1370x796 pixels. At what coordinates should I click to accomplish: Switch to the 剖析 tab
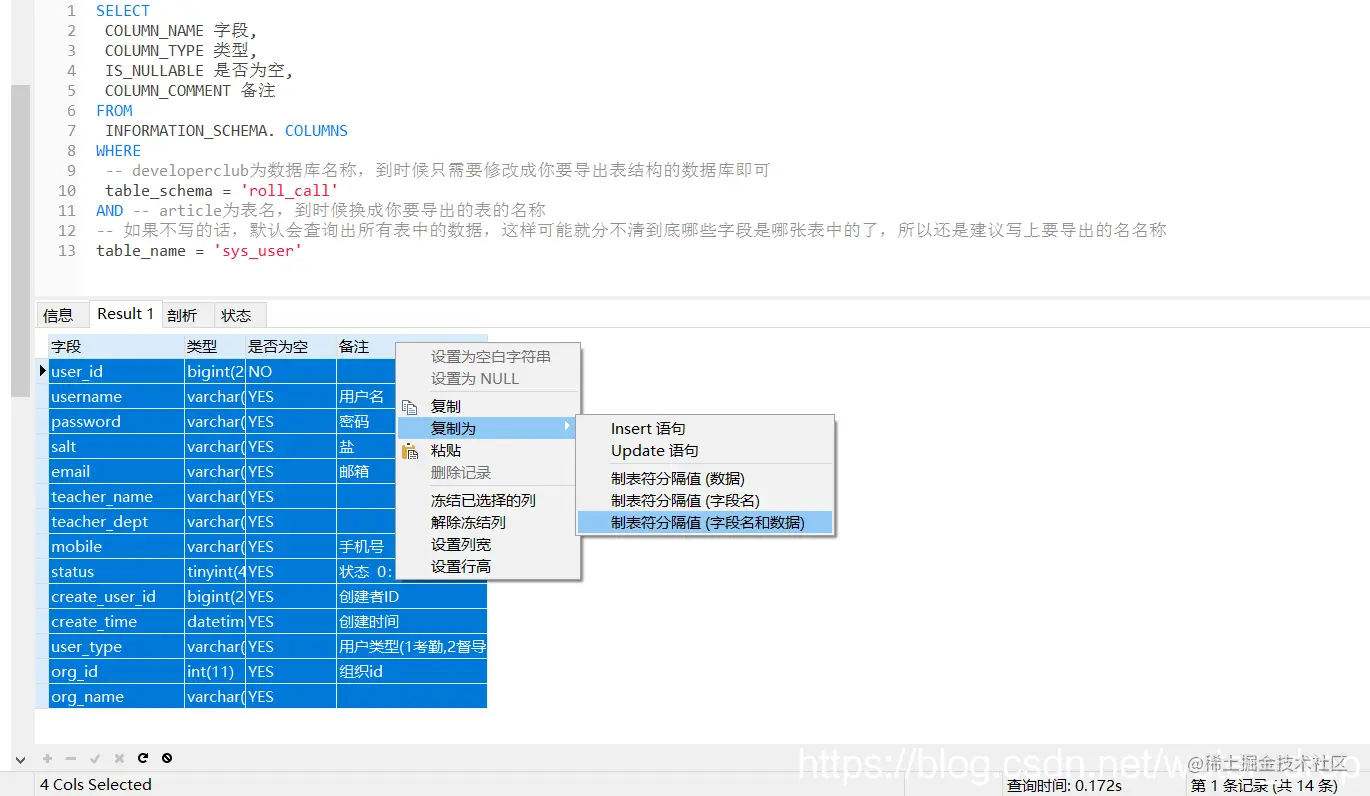pos(183,314)
